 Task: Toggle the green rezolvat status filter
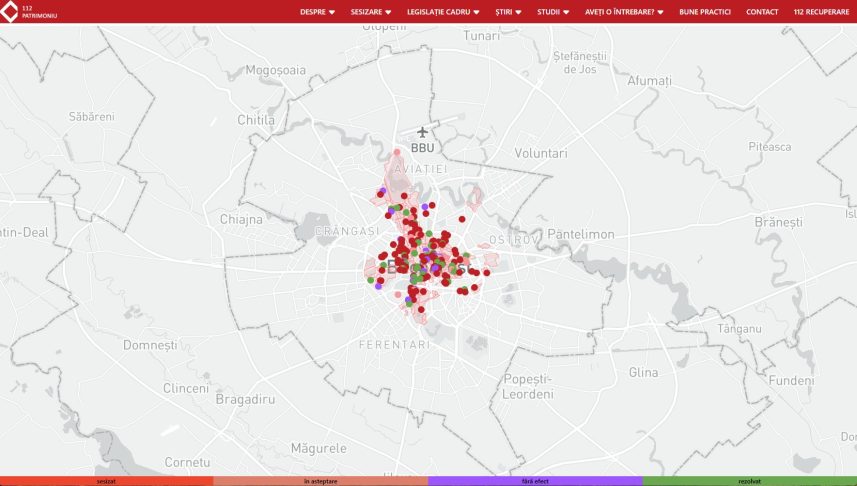[x=749, y=481]
